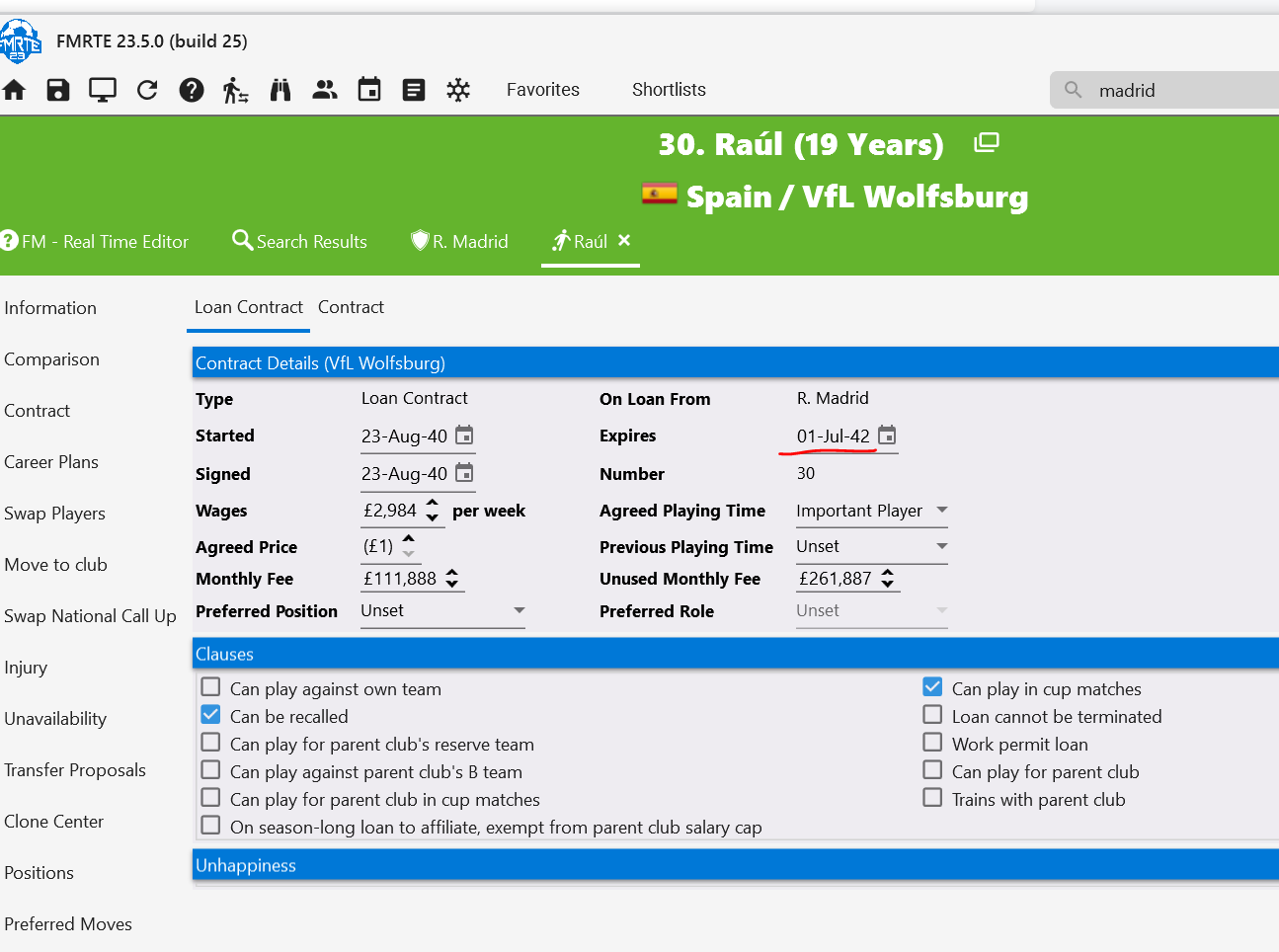Open Started date calendar picker

(x=464, y=436)
